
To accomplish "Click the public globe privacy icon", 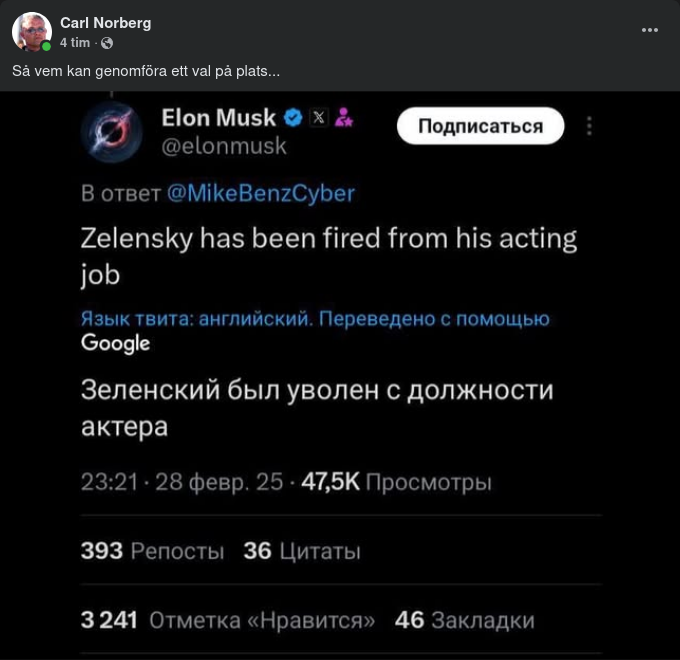I will [x=107, y=43].
